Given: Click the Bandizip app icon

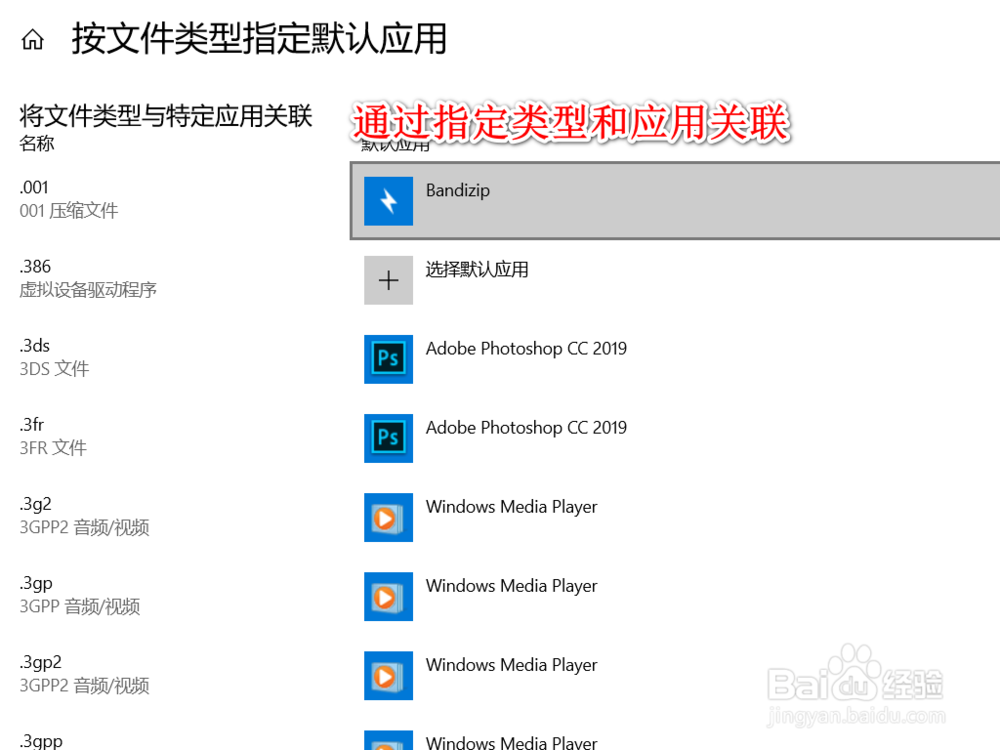Looking at the screenshot, I should [x=388, y=201].
